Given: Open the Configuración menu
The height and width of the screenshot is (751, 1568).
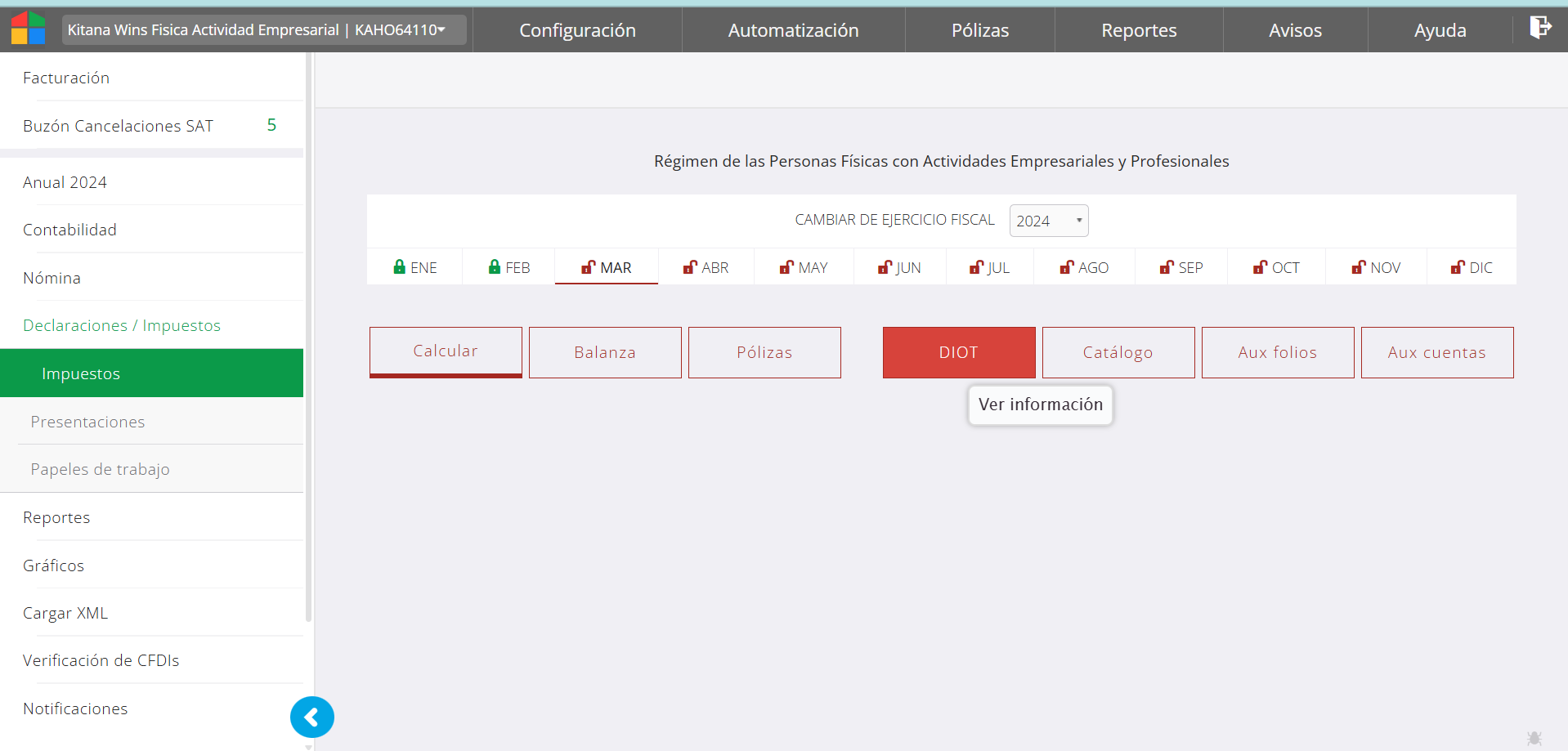Looking at the screenshot, I should pos(577,30).
